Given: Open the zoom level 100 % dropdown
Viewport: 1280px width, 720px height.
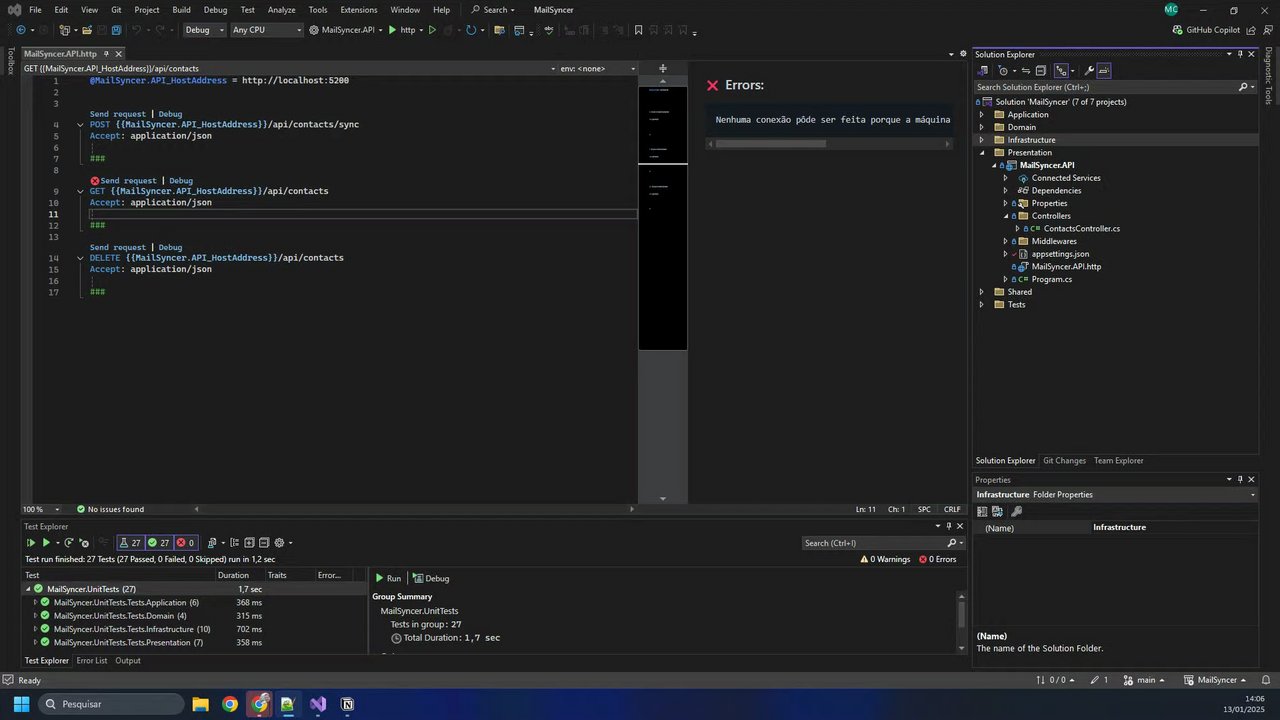Looking at the screenshot, I should click(x=41, y=509).
